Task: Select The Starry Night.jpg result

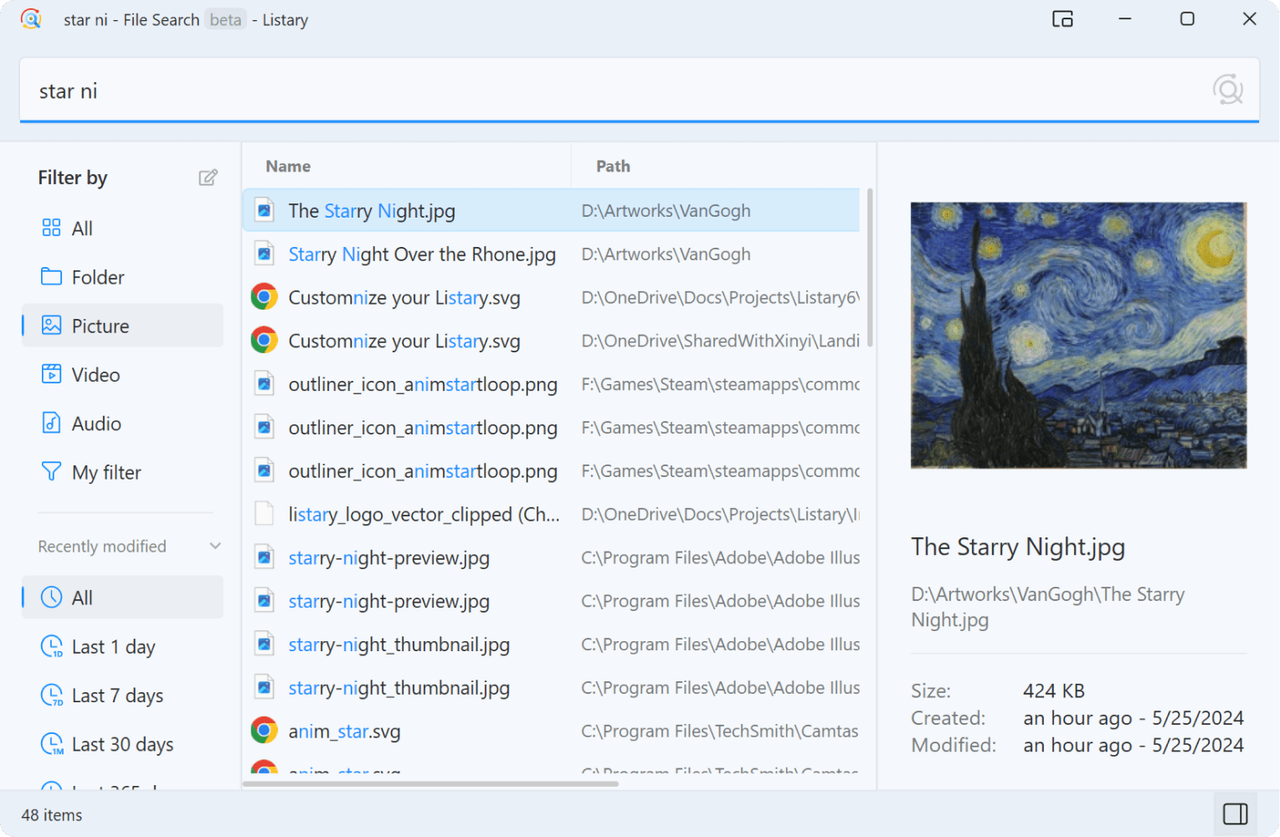Action: click(551, 211)
